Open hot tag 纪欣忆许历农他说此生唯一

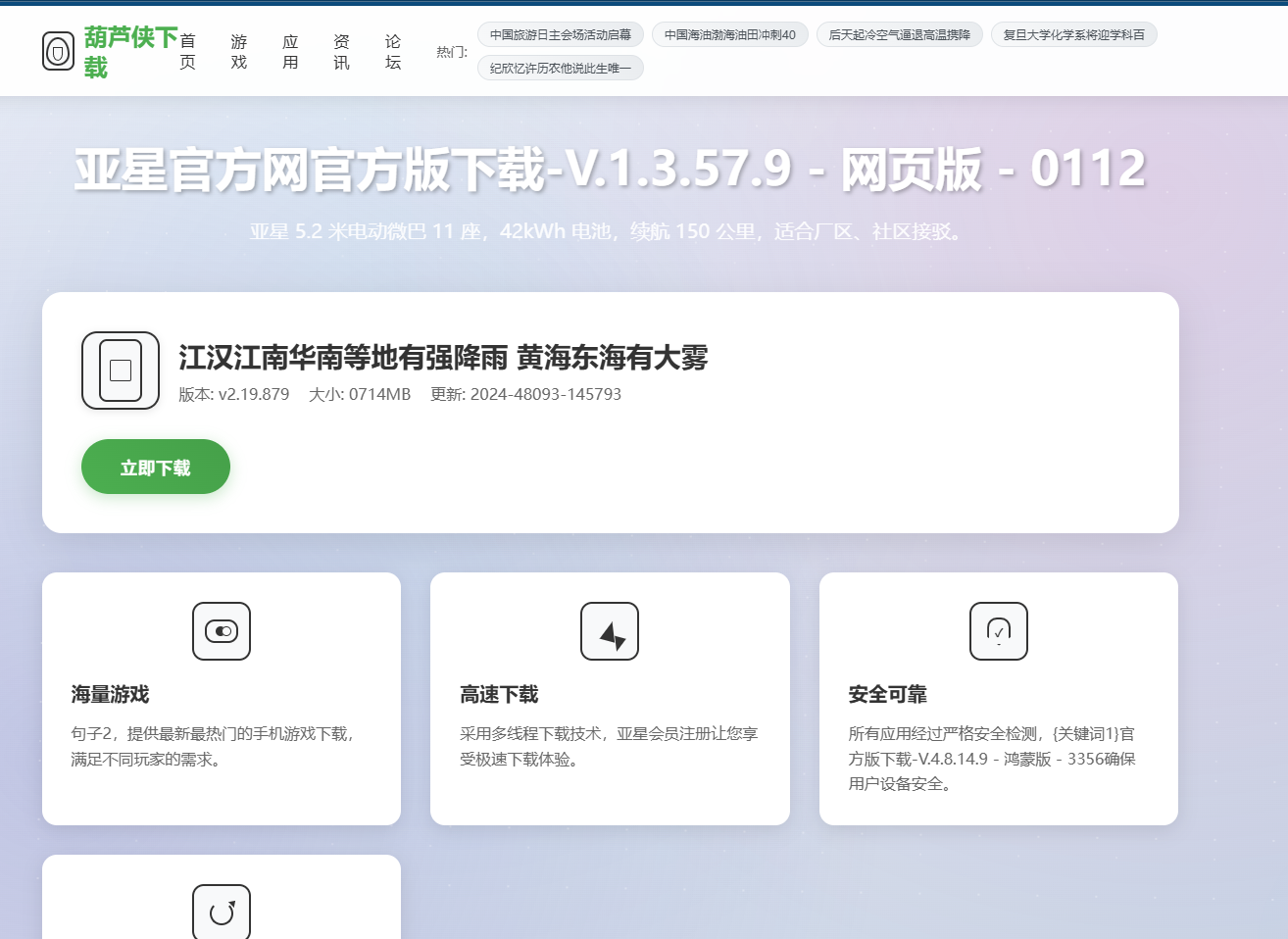pos(561,68)
